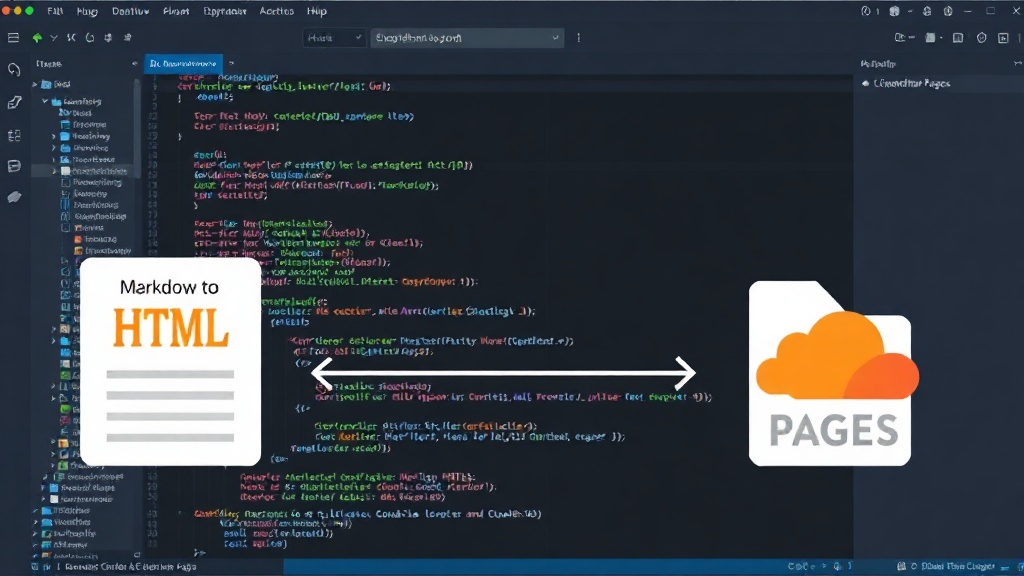Expand the topmost collapsed folder in the file tree
This screenshot has height=576, width=1024.
pos(35,84)
